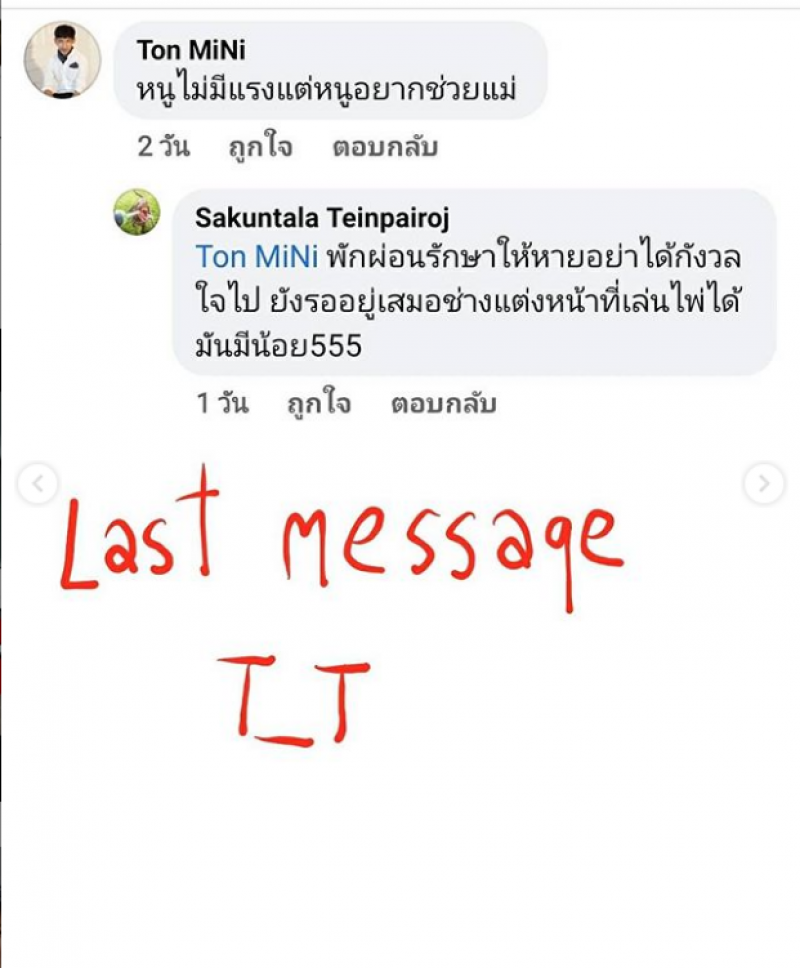Select Sakuntala's reply bubble starting พักผ่อนรักษา
Image resolution: width=800 pixels, height=968 pixels.
(x=474, y=282)
